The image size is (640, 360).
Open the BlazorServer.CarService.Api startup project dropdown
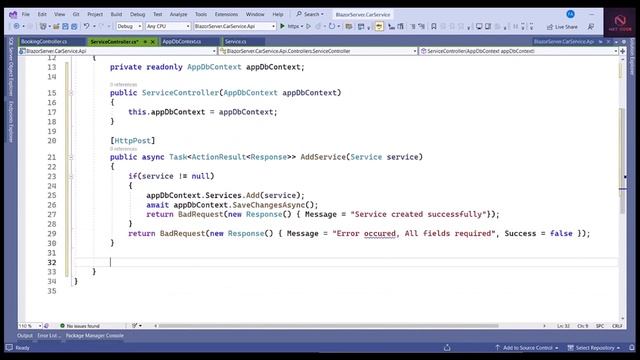pyautogui.click(x=235, y=26)
